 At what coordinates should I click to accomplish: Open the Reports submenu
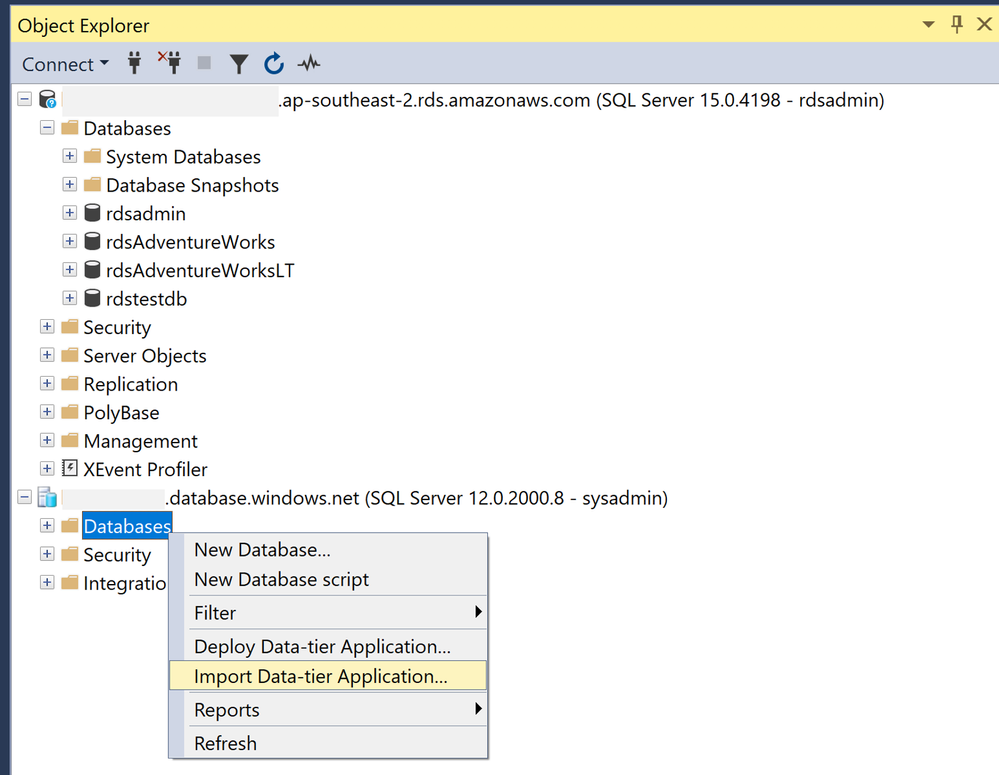(328, 709)
